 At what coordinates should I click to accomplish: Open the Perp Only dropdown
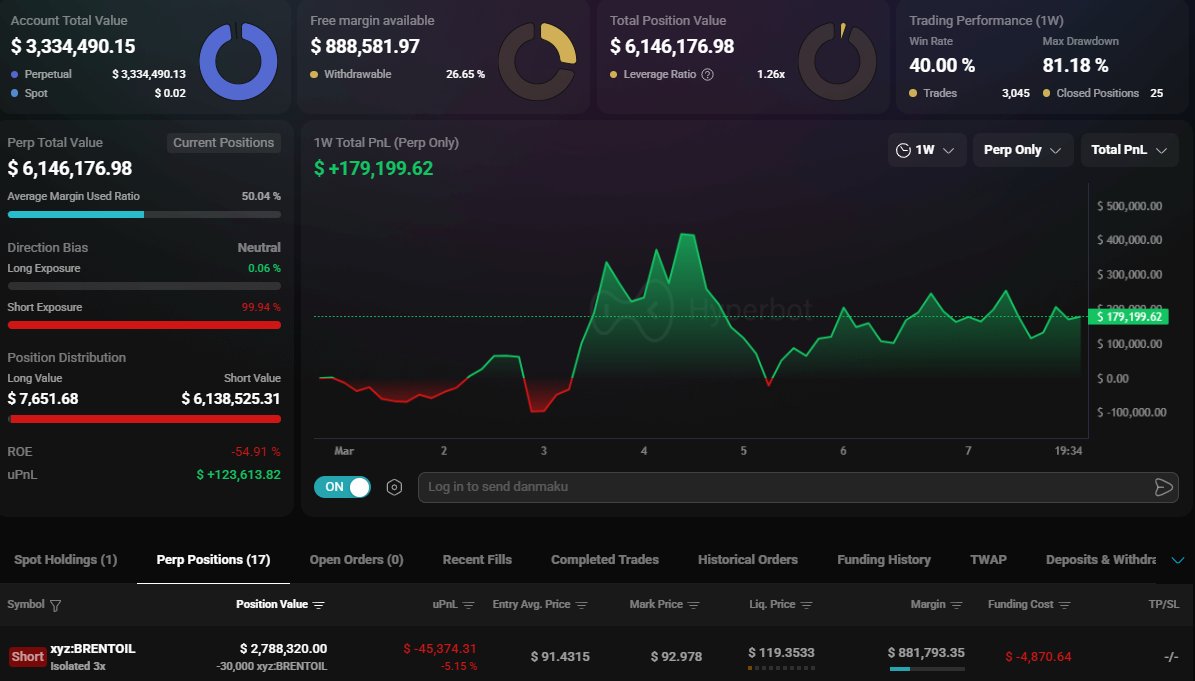(x=1022, y=150)
